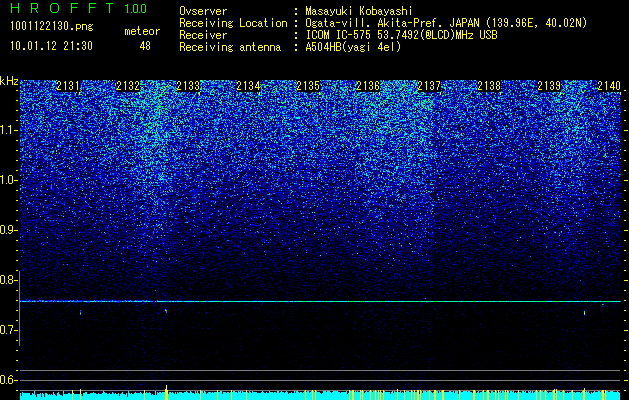Click the 0.7 frequency axis label
Viewport: 629px width, 400px height.
(9, 330)
